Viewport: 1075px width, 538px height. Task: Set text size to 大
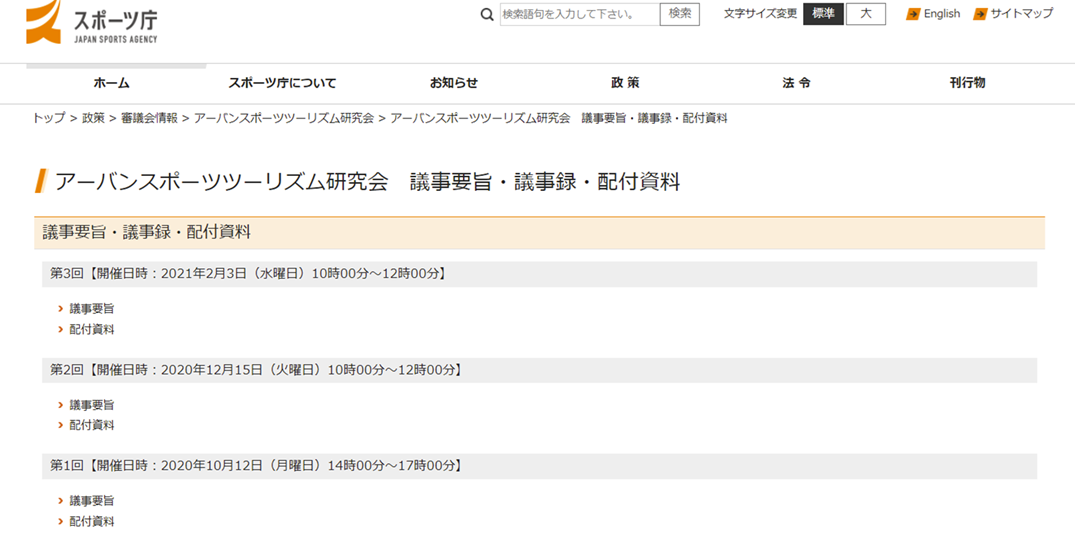(x=866, y=14)
